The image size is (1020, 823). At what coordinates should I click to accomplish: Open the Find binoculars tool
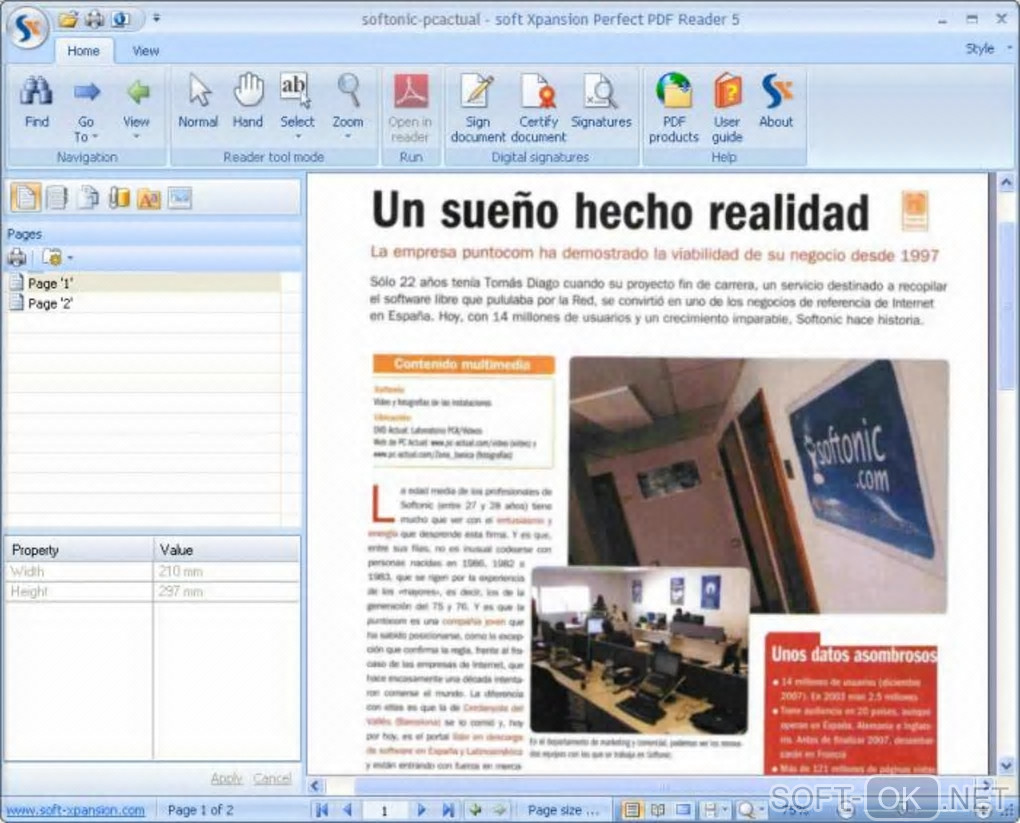(36, 101)
